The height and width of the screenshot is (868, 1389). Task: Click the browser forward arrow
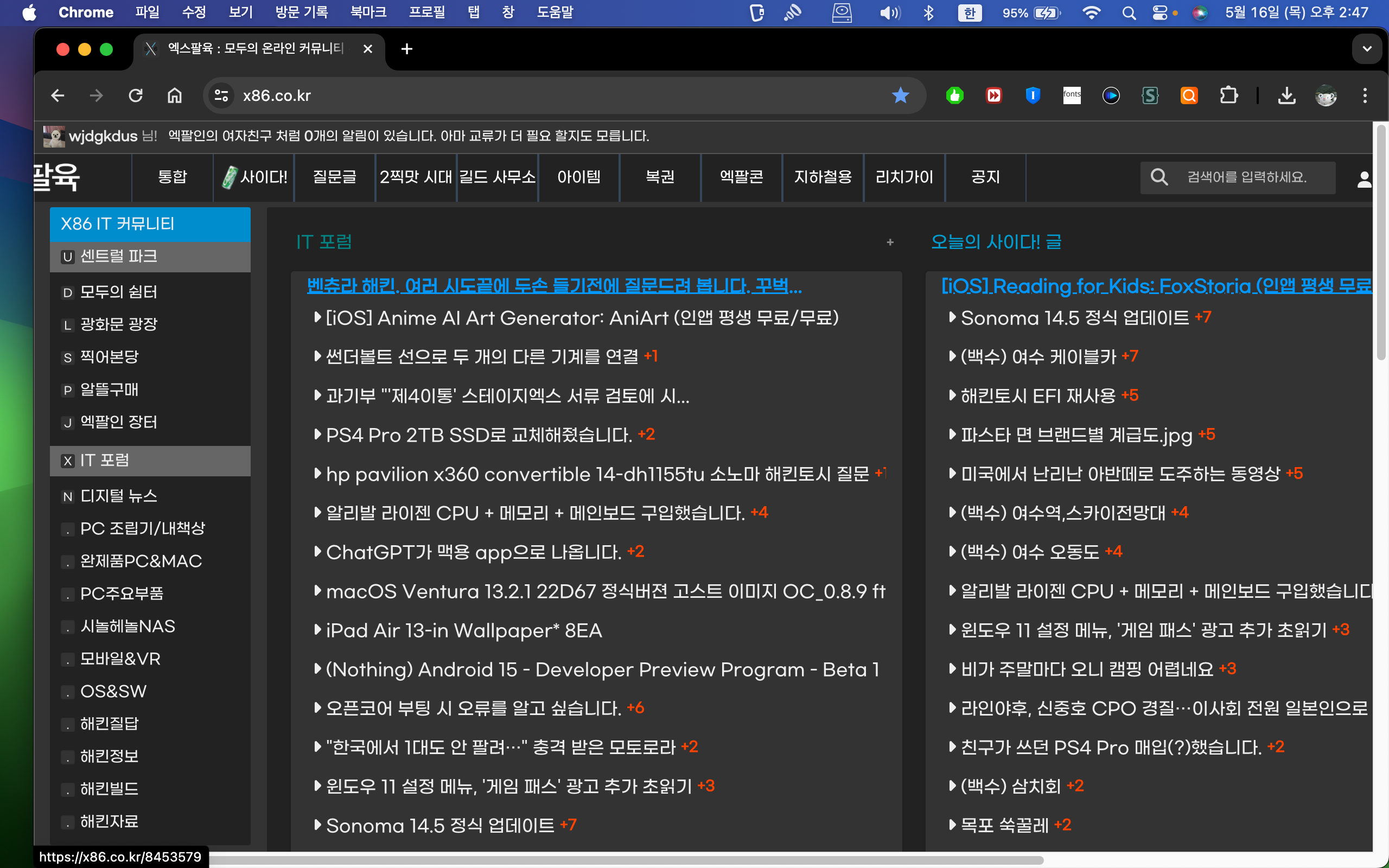(97, 95)
